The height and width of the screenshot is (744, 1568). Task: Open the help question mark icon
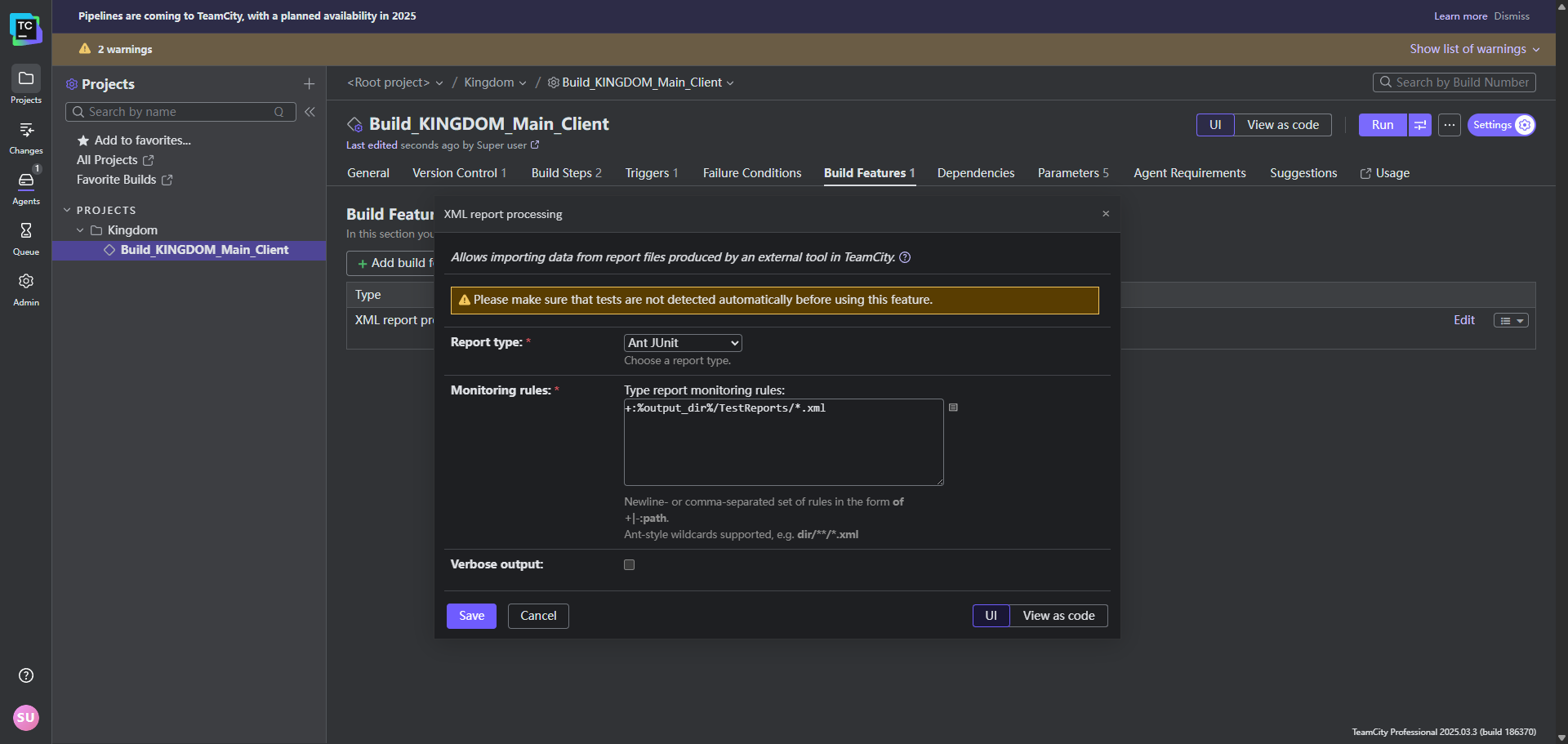coord(26,675)
